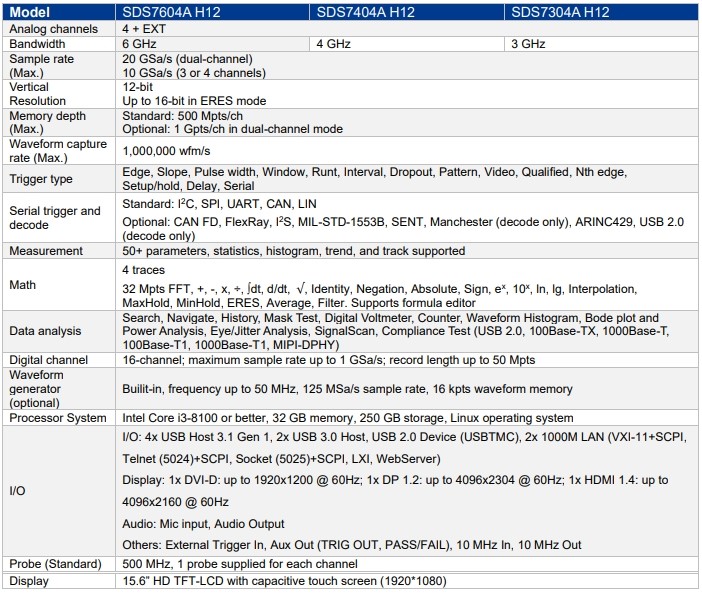Click the SDS7304A H12 column header
The image size is (702, 593).
tap(562, 13)
